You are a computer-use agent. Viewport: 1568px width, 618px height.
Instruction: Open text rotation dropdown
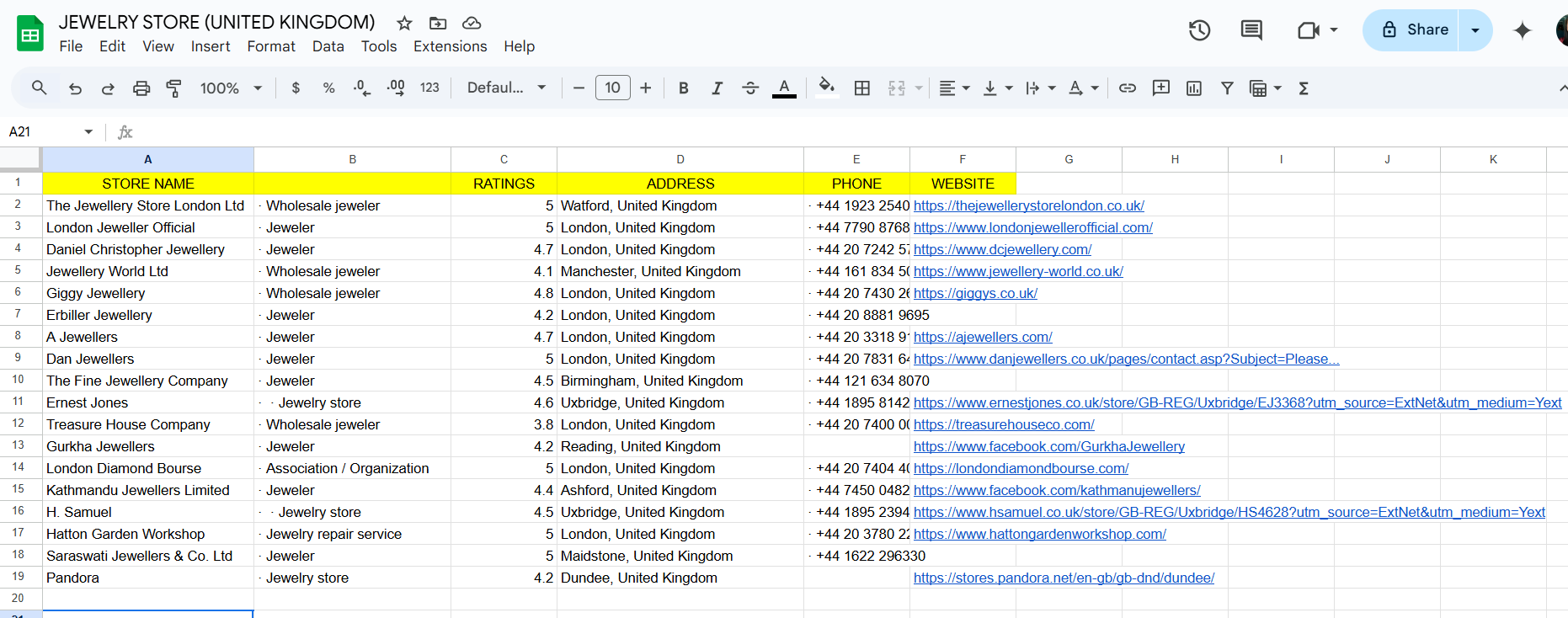pyautogui.click(x=1084, y=88)
